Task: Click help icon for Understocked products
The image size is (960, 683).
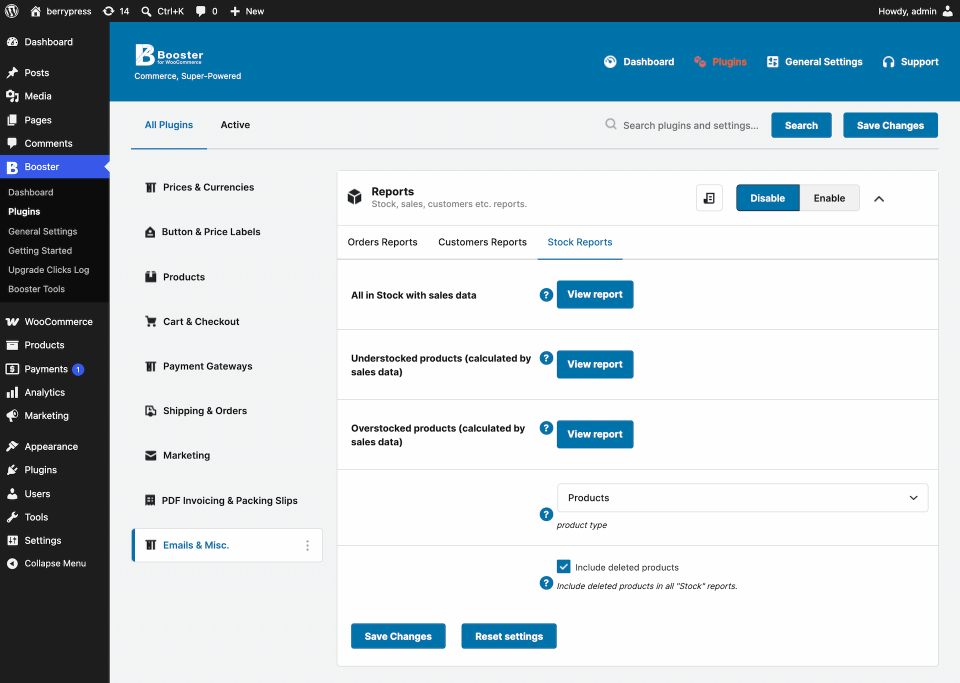Action: click(546, 358)
